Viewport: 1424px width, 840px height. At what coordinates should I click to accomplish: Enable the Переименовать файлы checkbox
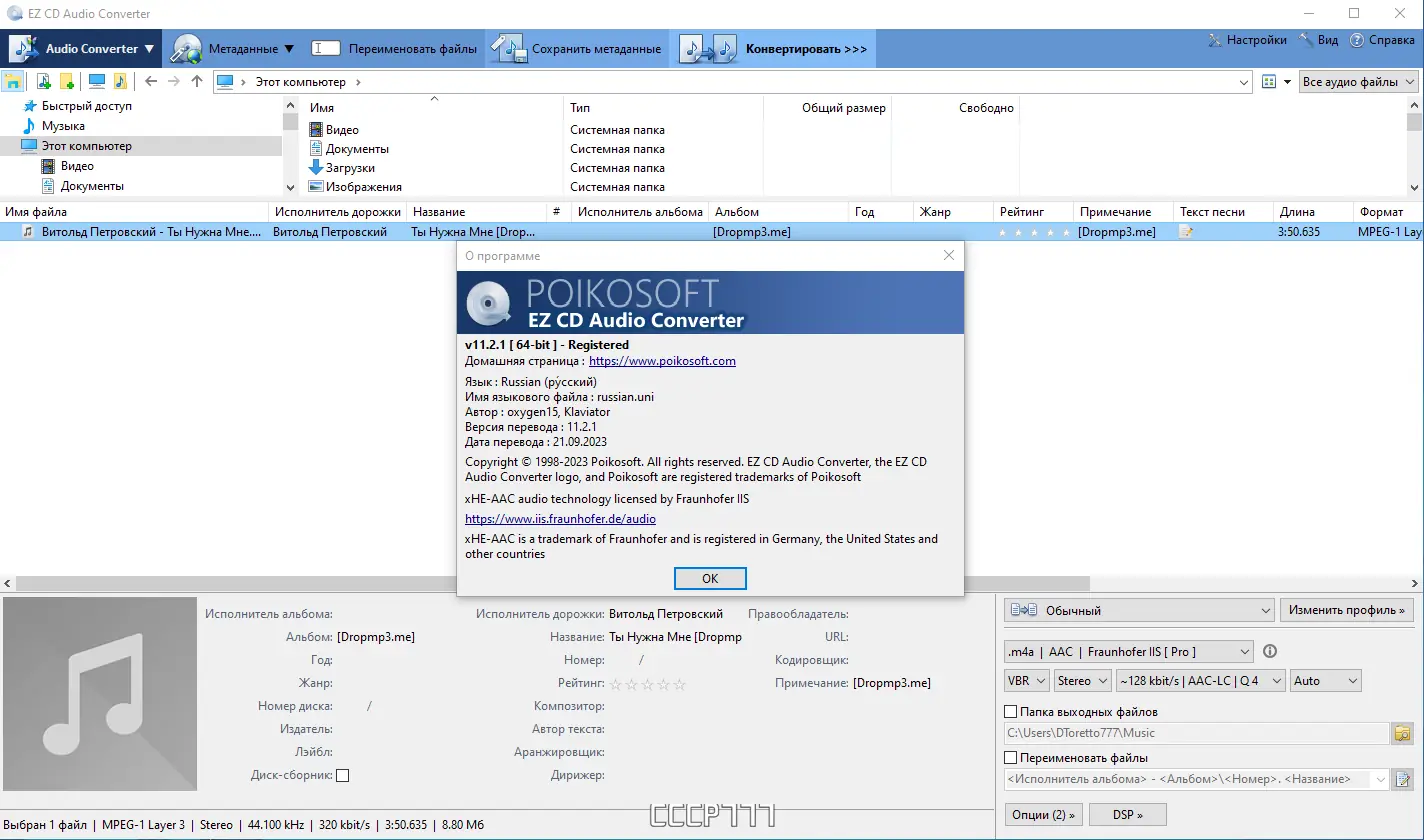[1011, 756]
